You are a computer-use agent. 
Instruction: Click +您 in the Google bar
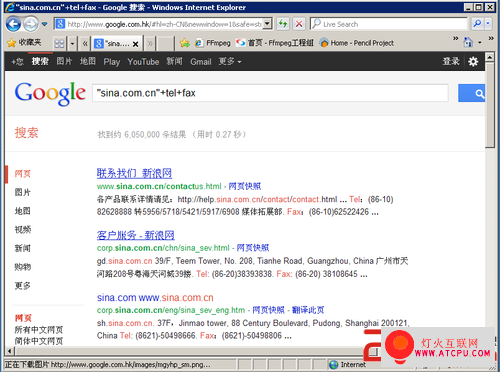[17, 62]
